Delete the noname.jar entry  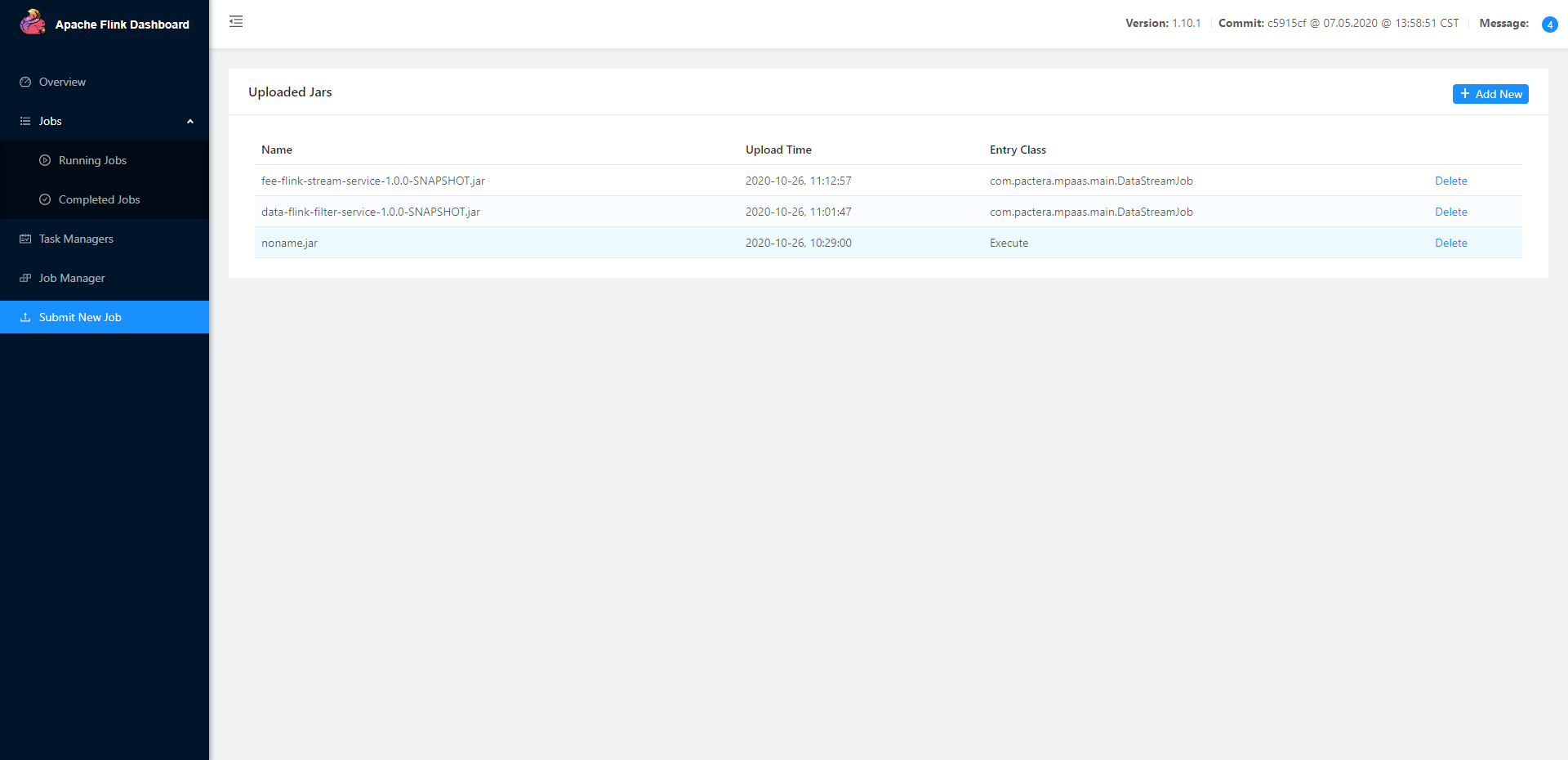click(1450, 244)
